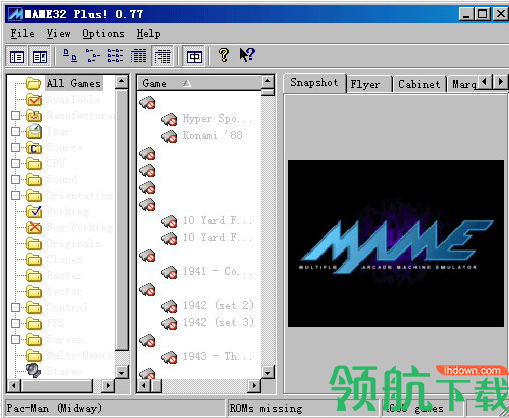Sort by the Game column header
Image resolution: width=509 pixels, height=418 pixels.
pyautogui.click(x=199, y=83)
